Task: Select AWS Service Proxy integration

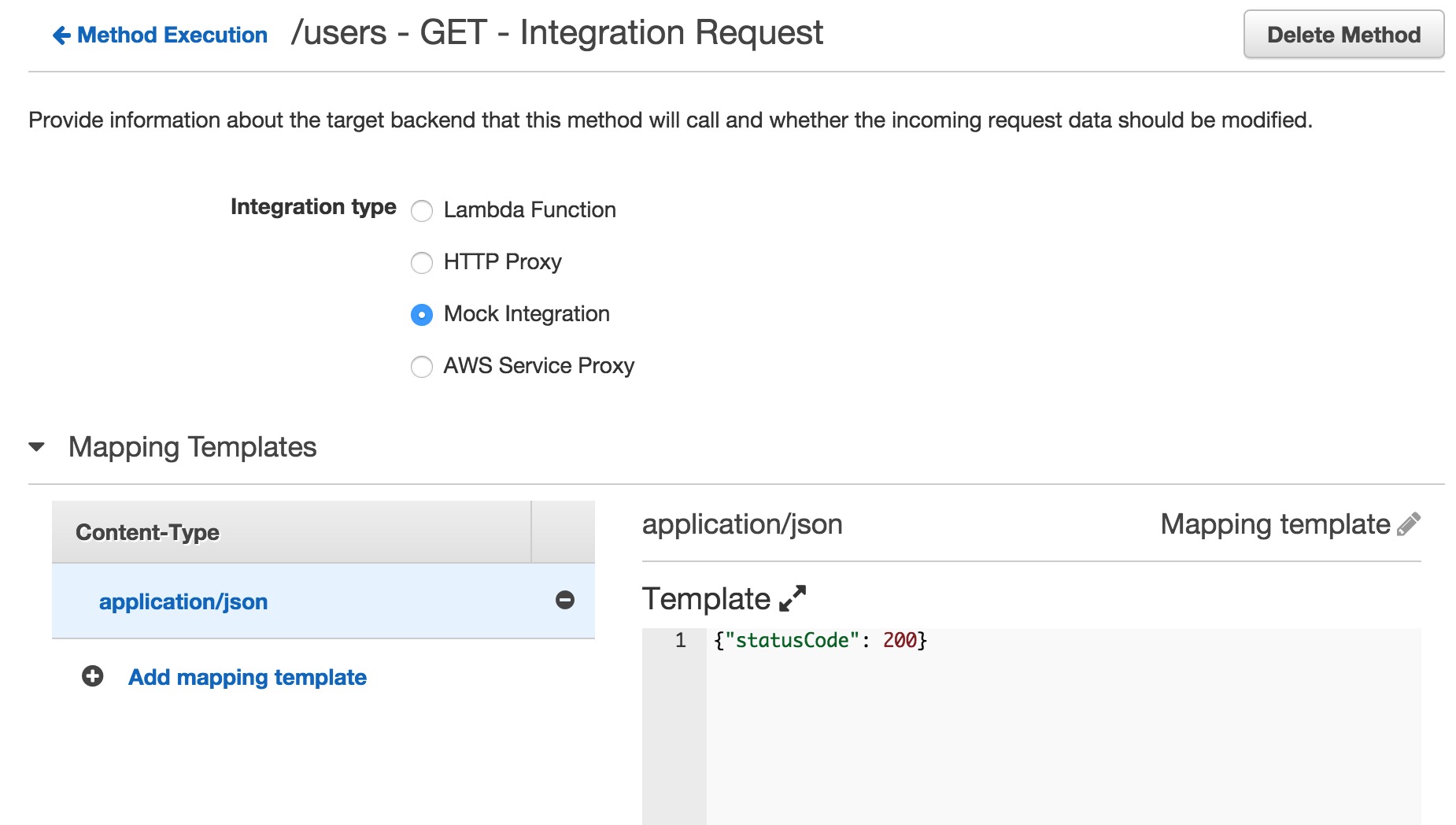Action: 422,366
